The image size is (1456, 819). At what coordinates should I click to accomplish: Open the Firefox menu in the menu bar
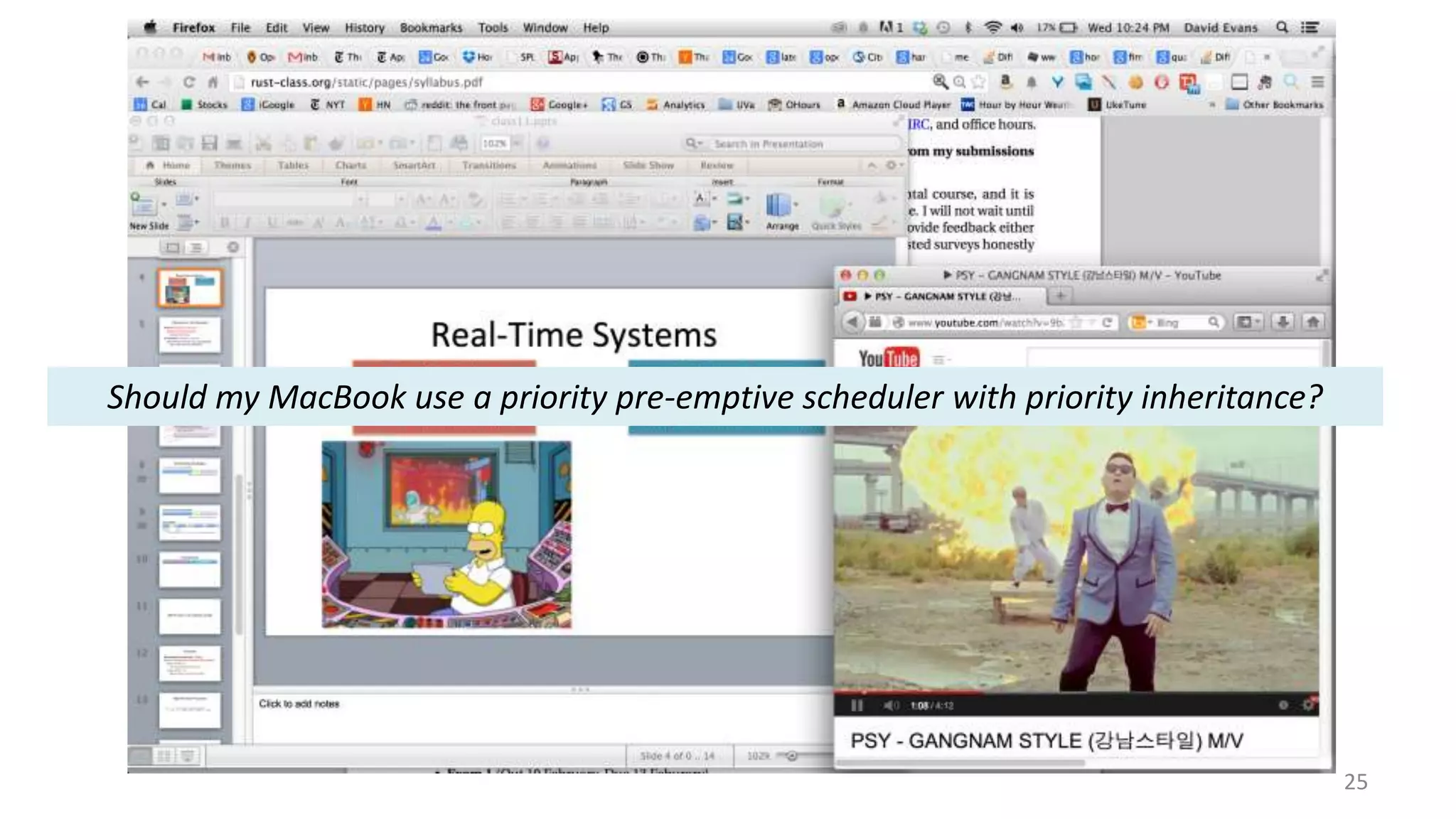(x=193, y=28)
